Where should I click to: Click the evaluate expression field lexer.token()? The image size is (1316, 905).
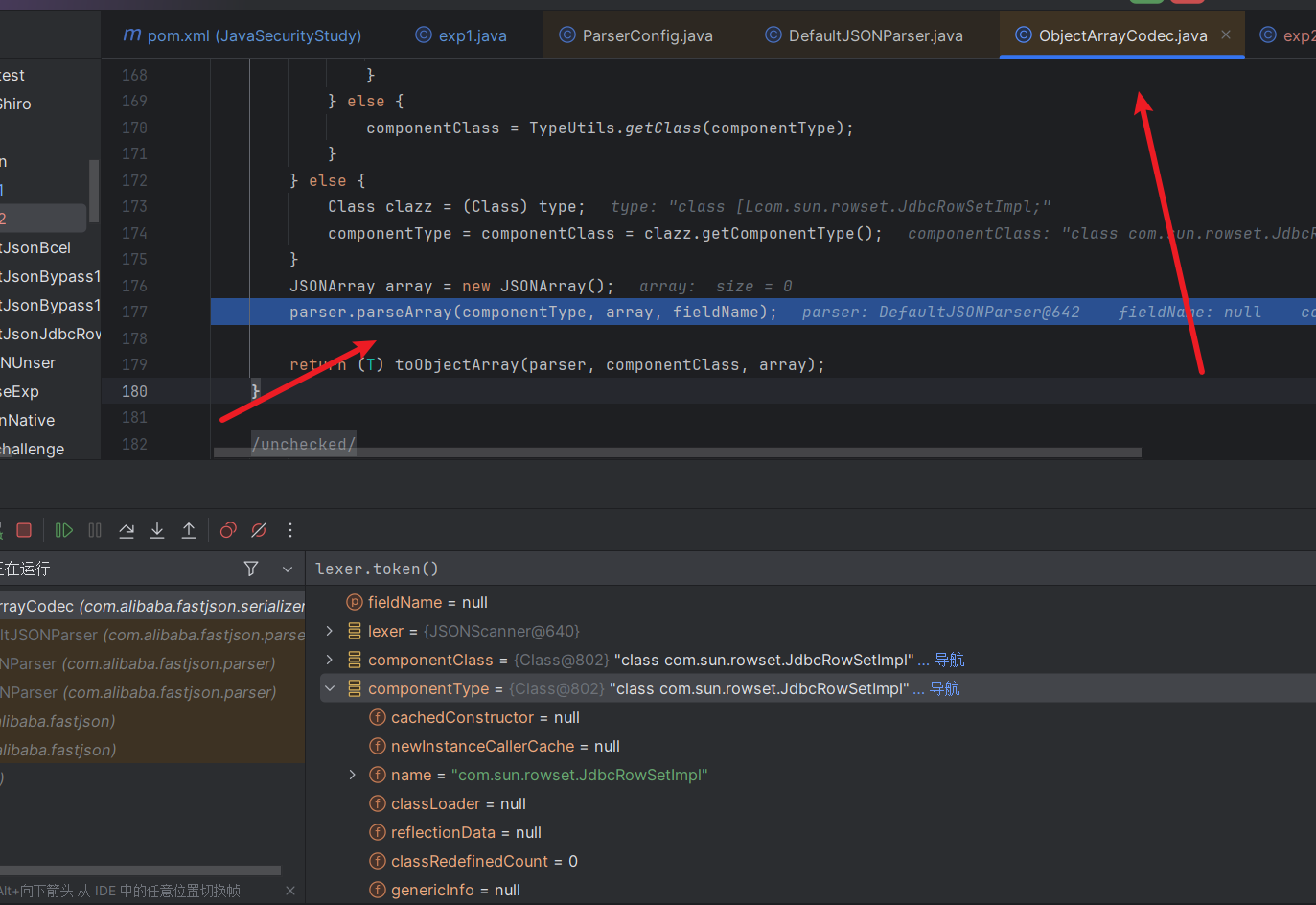[x=810, y=569]
